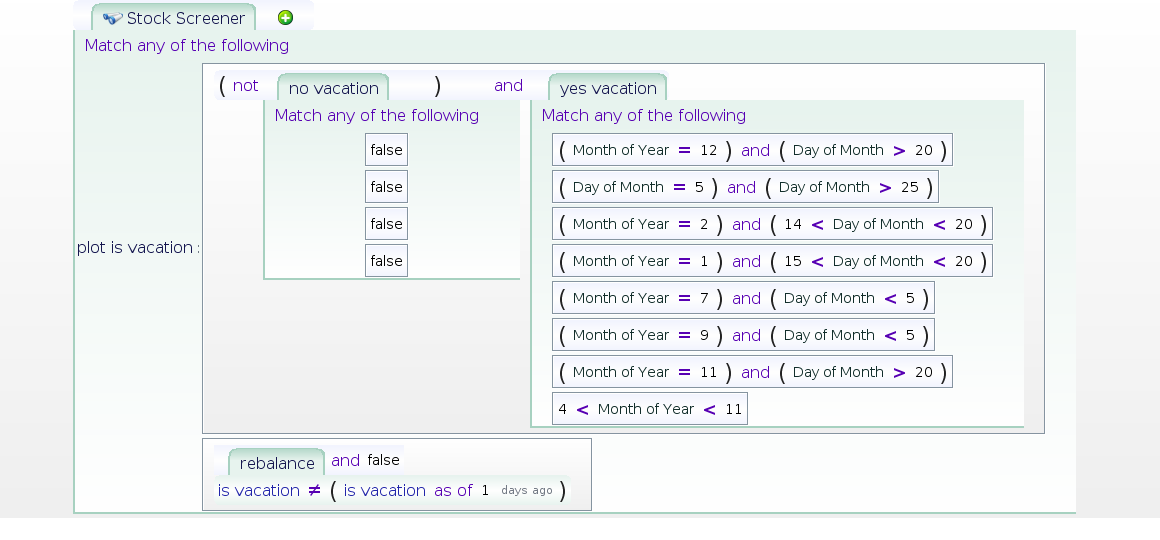Click the 'is vacation as of' link
This screenshot has width=1160, height=540.
point(408,490)
